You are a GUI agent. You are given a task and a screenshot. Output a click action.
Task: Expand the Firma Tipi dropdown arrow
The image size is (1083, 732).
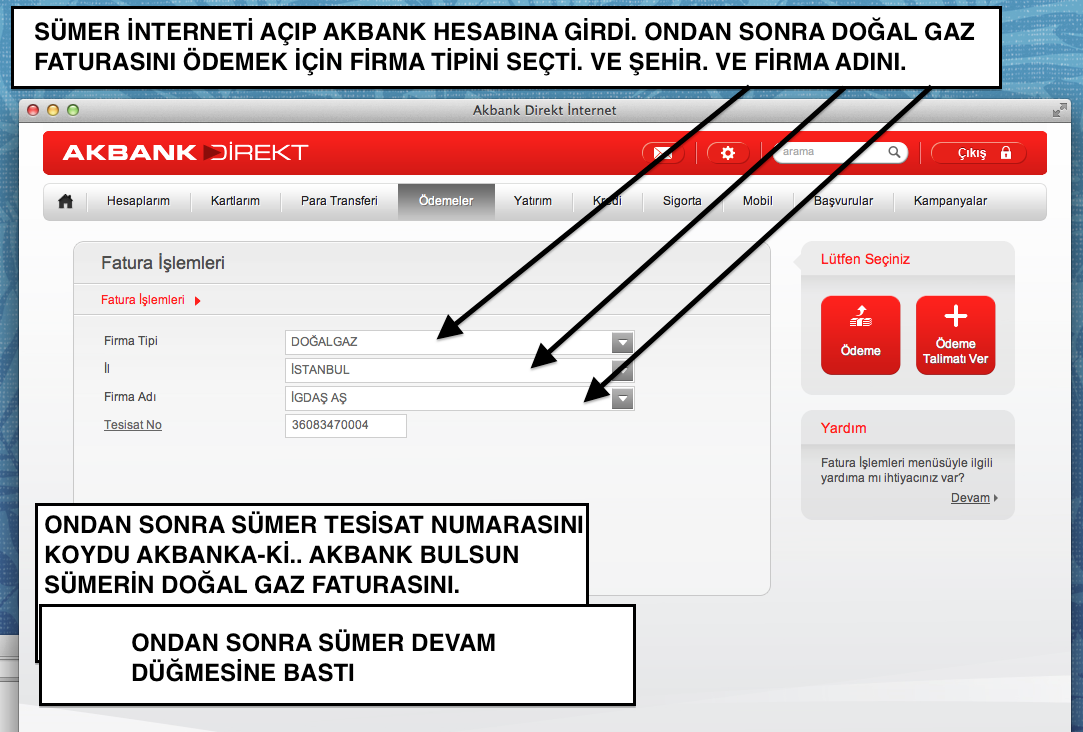[622, 342]
